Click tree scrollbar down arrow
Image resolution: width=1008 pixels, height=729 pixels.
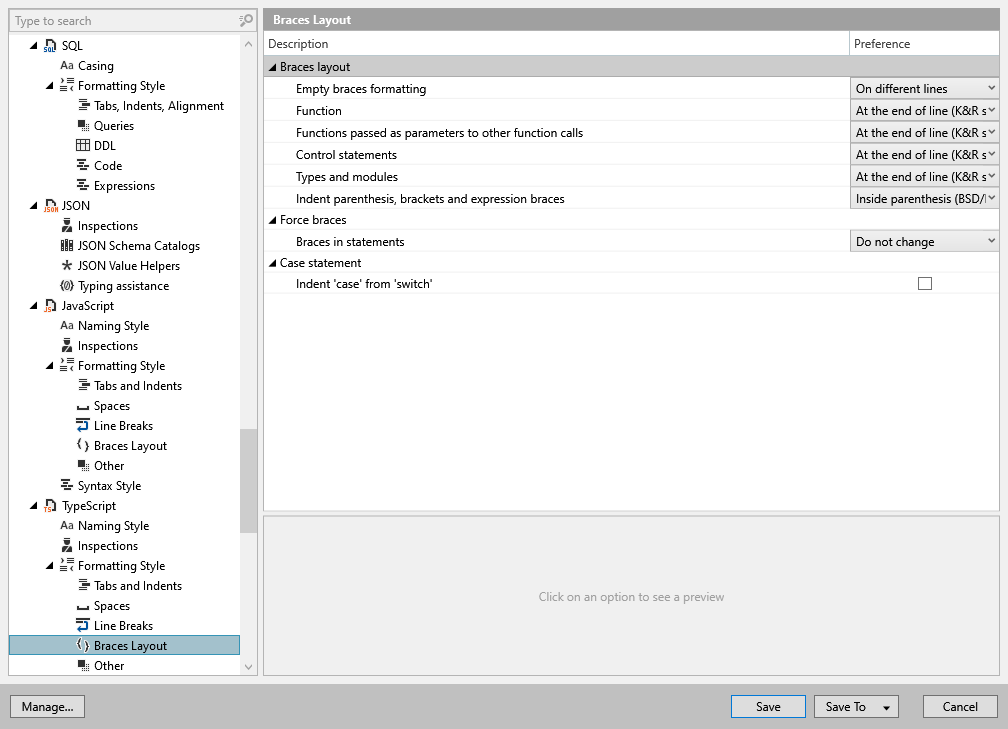[x=248, y=667]
